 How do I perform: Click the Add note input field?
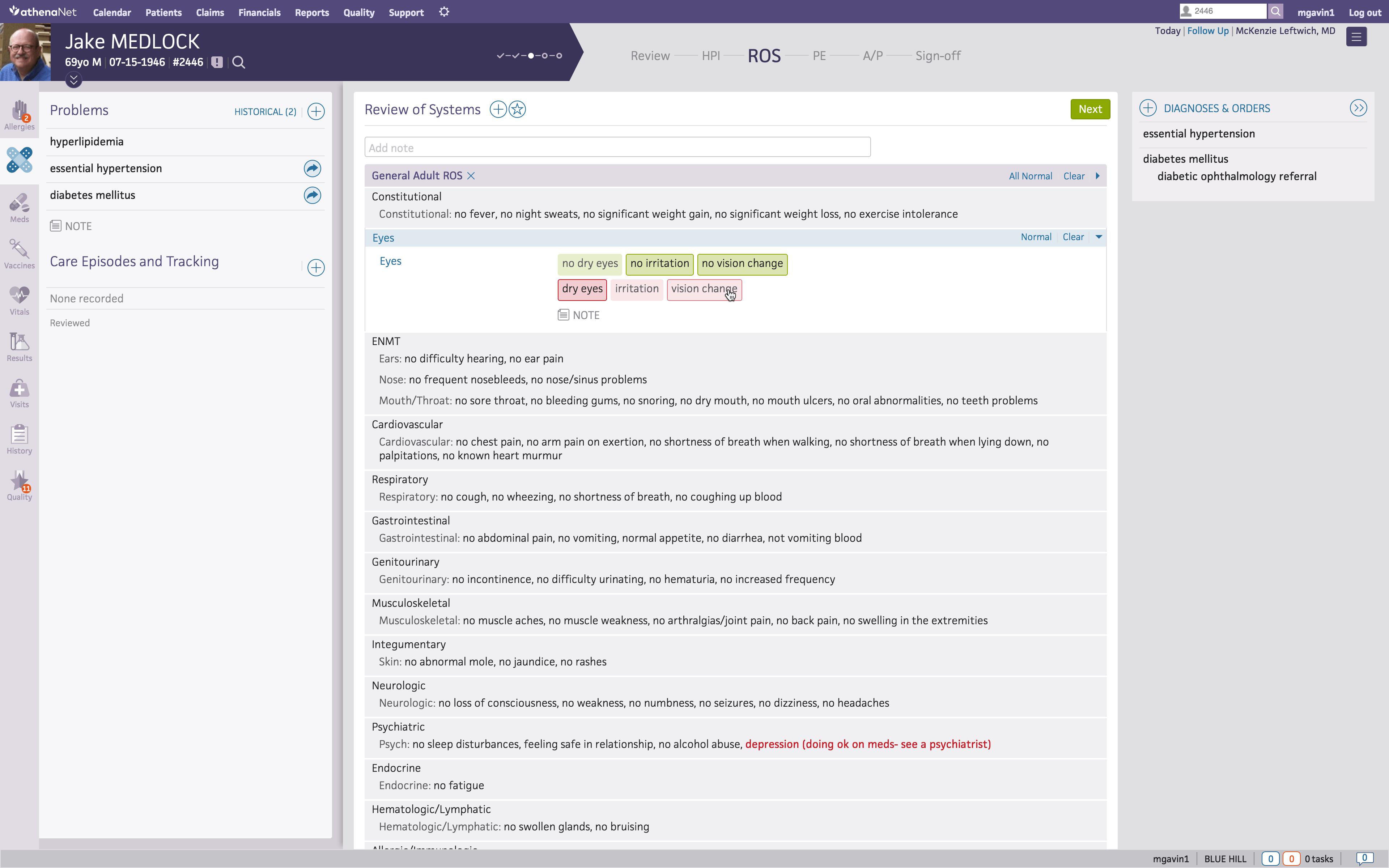(x=616, y=147)
